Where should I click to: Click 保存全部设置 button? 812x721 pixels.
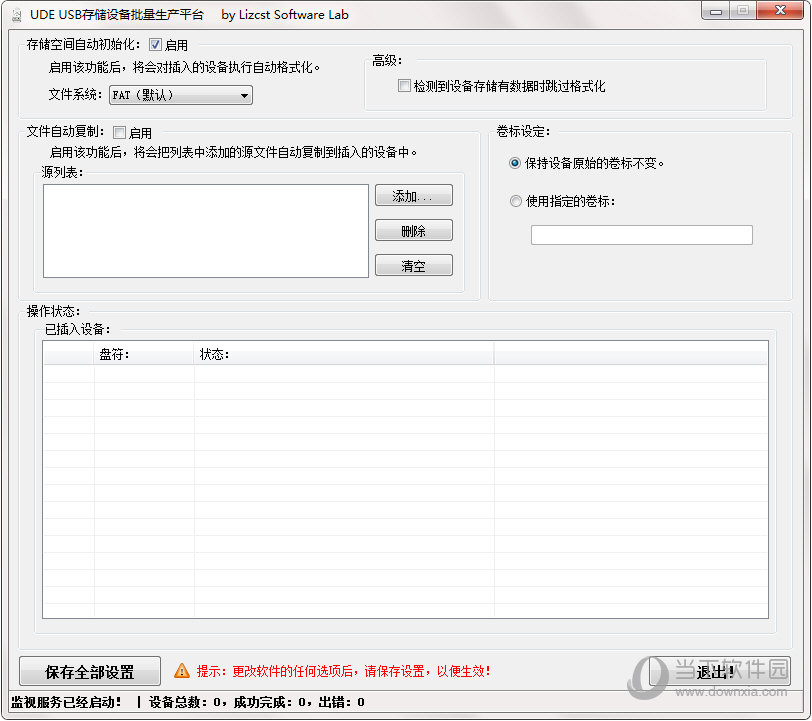tap(90, 672)
